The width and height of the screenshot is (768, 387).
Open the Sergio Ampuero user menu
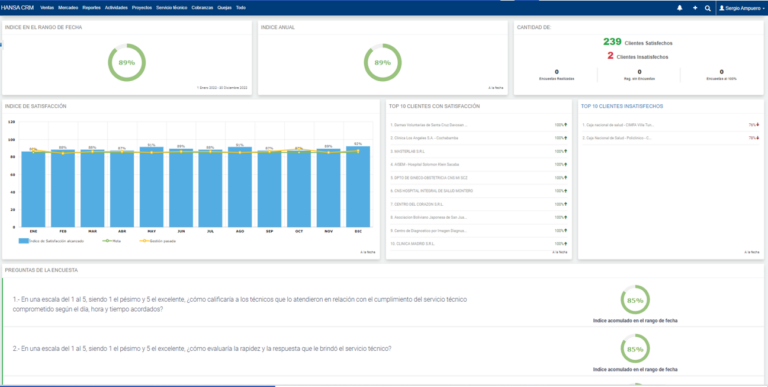pyautogui.click(x=742, y=8)
